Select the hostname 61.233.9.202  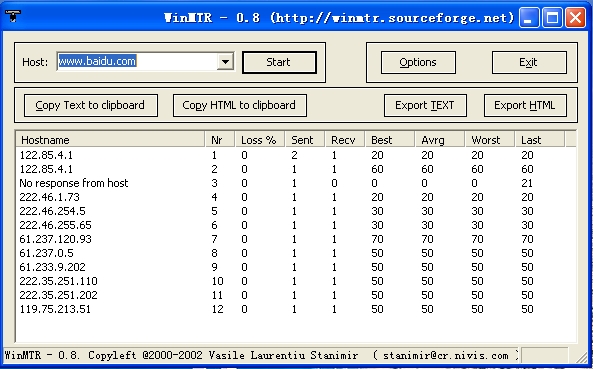53,267
